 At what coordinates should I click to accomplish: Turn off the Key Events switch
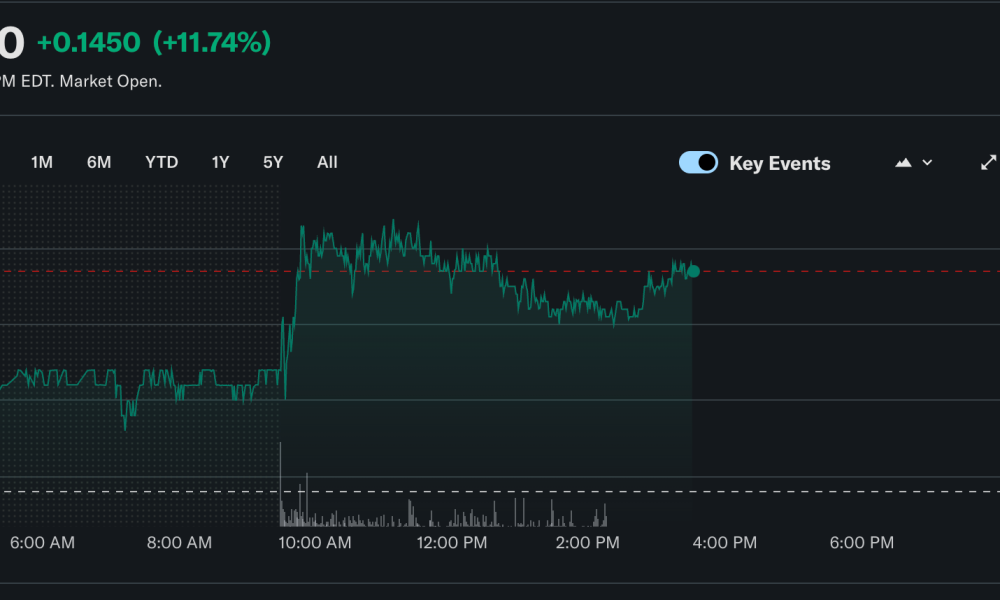(698, 163)
